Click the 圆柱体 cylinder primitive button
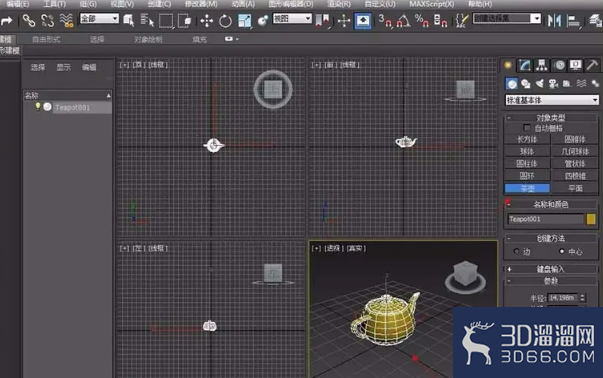Image resolution: width=603 pixels, height=378 pixels. (x=527, y=164)
